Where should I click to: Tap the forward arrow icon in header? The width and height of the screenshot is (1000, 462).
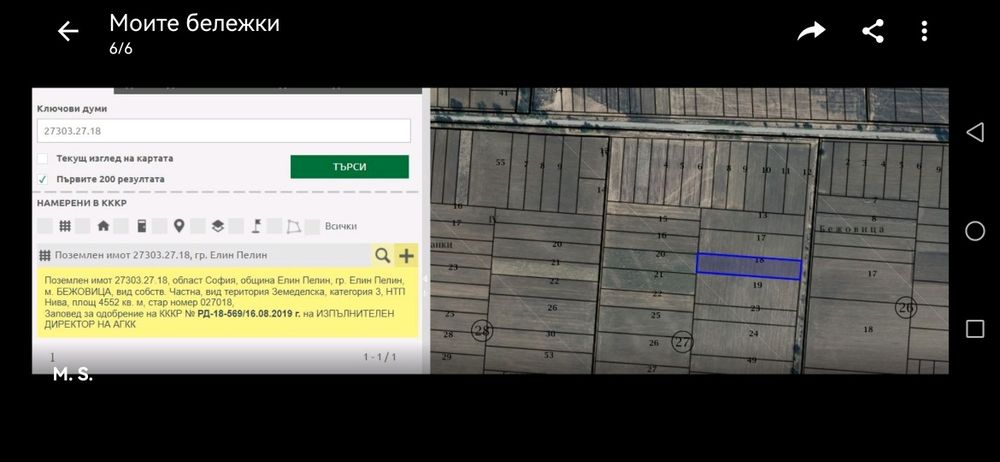tap(811, 31)
